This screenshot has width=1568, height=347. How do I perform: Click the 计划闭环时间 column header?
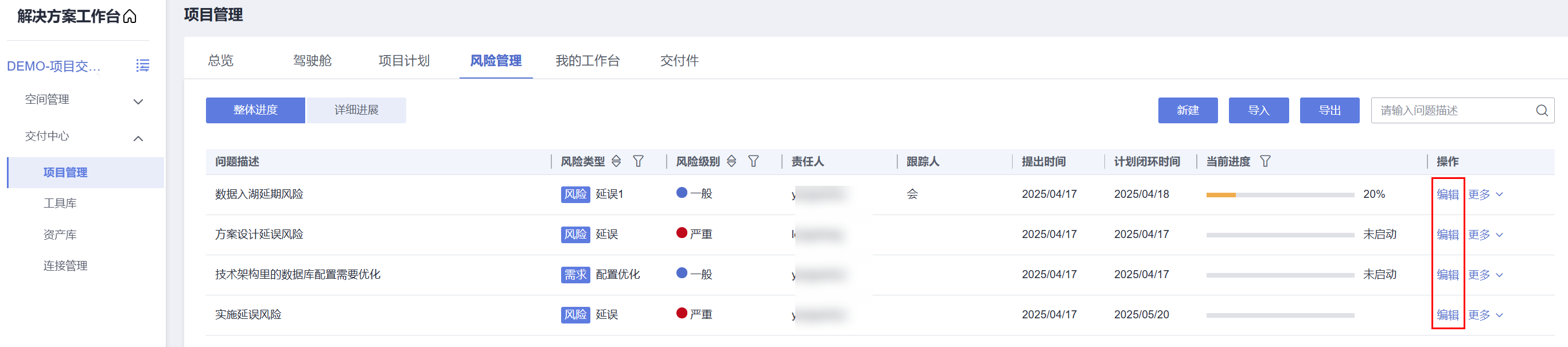pyautogui.click(x=1147, y=162)
